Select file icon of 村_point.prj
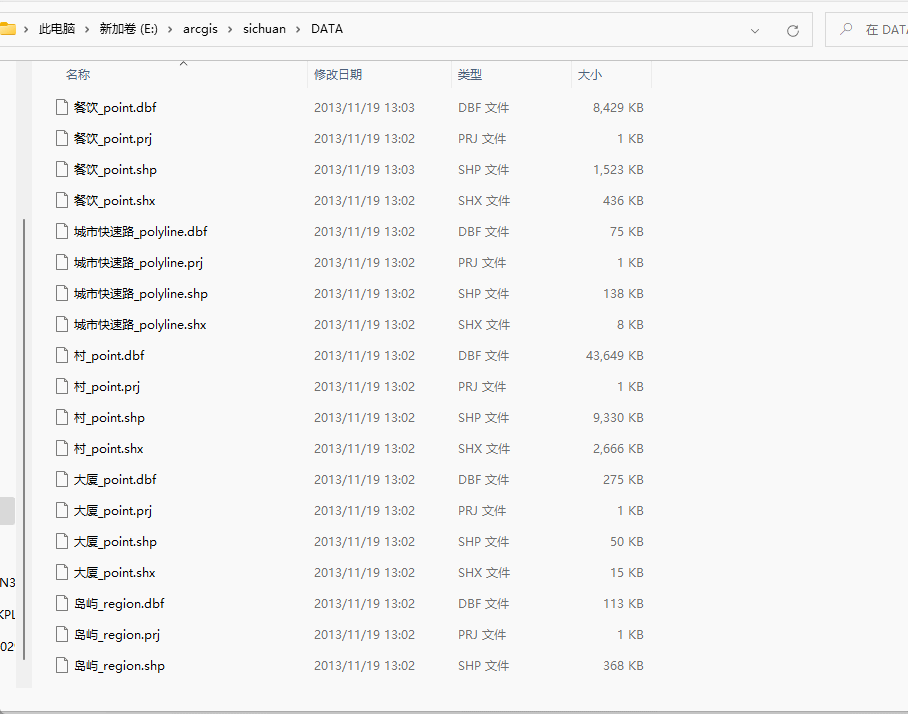 pyautogui.click(x=62, y=386)
